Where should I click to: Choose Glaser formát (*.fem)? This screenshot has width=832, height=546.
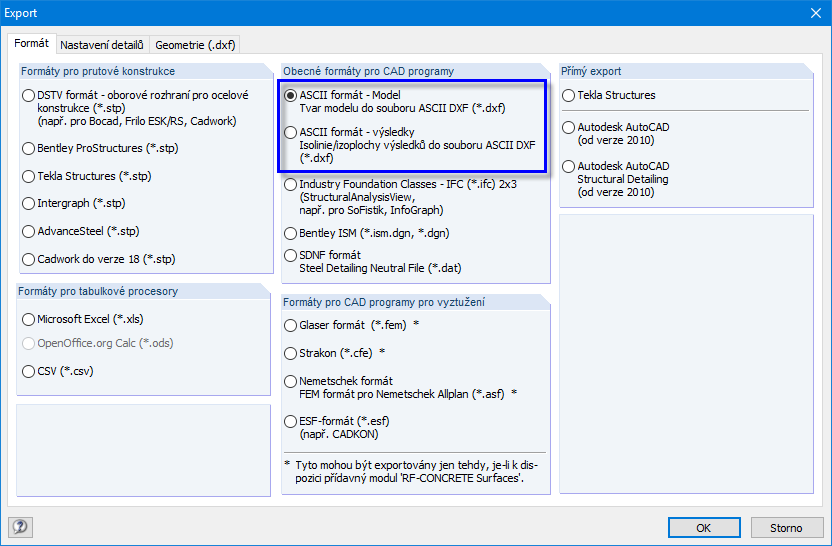(291, 326)
